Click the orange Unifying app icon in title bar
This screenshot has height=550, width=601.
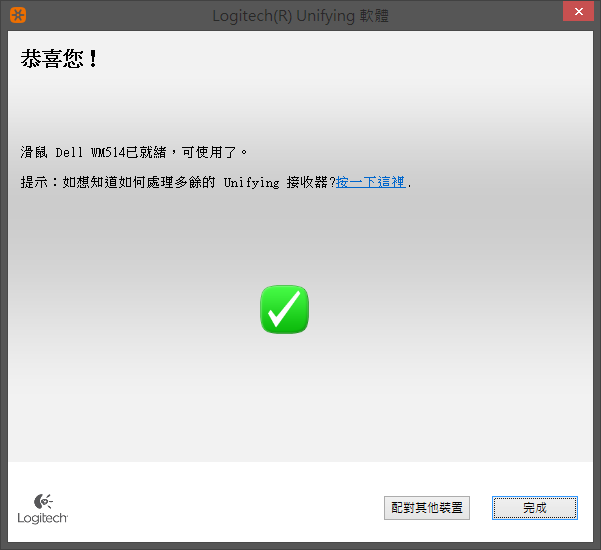pos(18,15)
